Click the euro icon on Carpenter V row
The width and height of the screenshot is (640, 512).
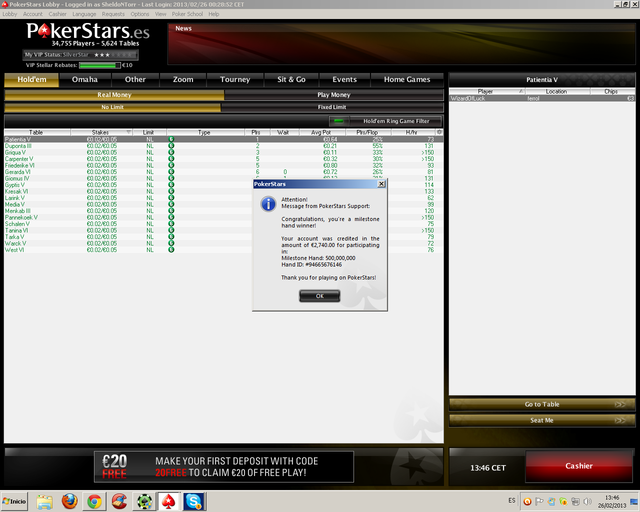click(x=171, y=159)
